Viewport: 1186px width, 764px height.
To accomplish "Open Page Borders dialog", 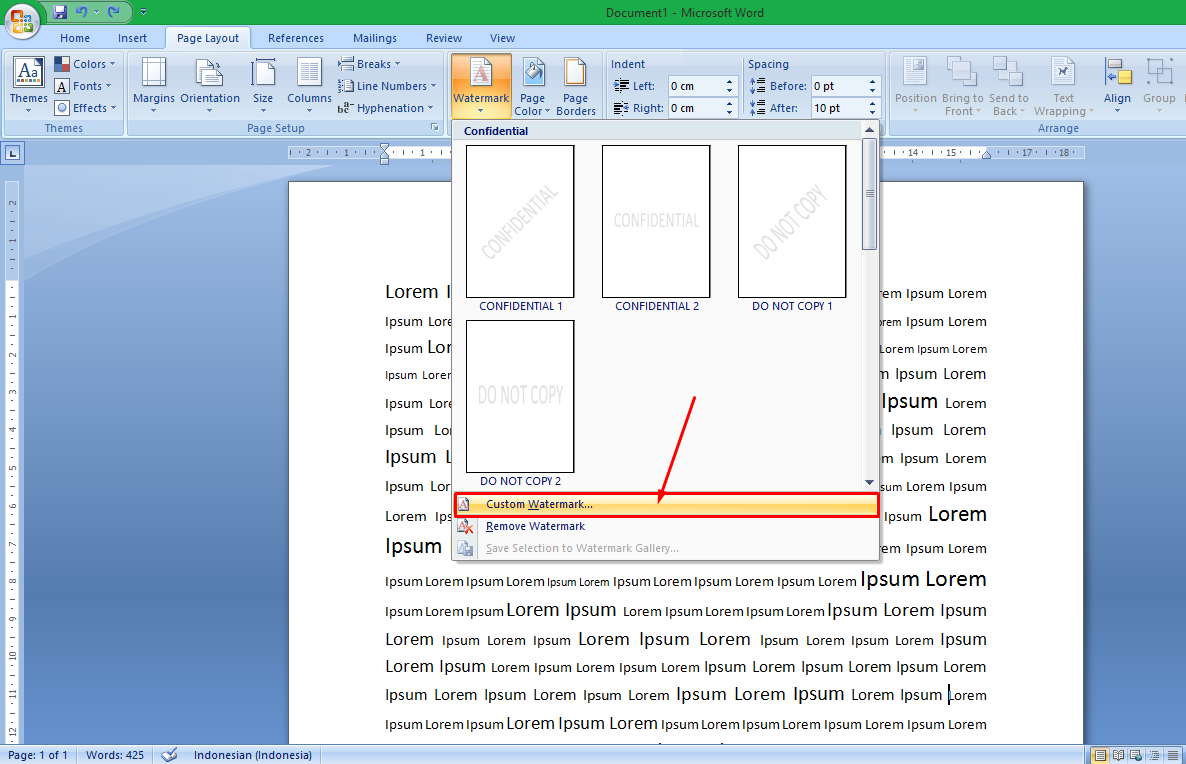I will coord(576,86).
